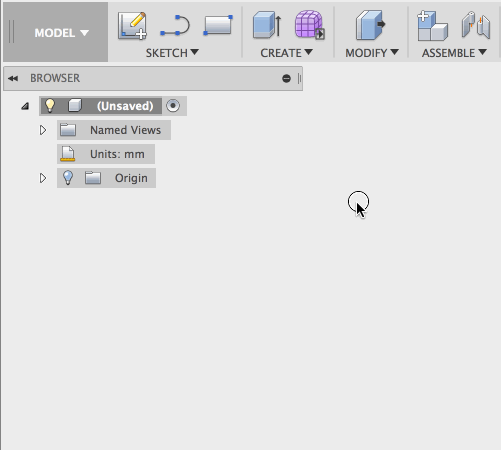Select the Joint tool icon
Screen dimensions: 501x450
476,25
